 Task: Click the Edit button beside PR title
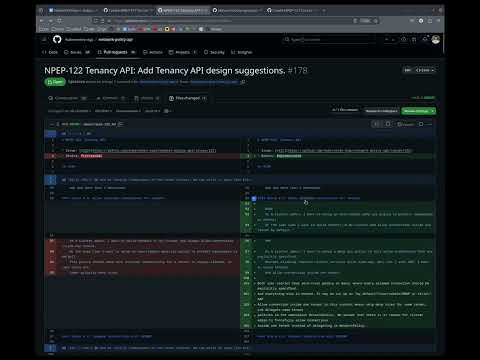[407, 70]
